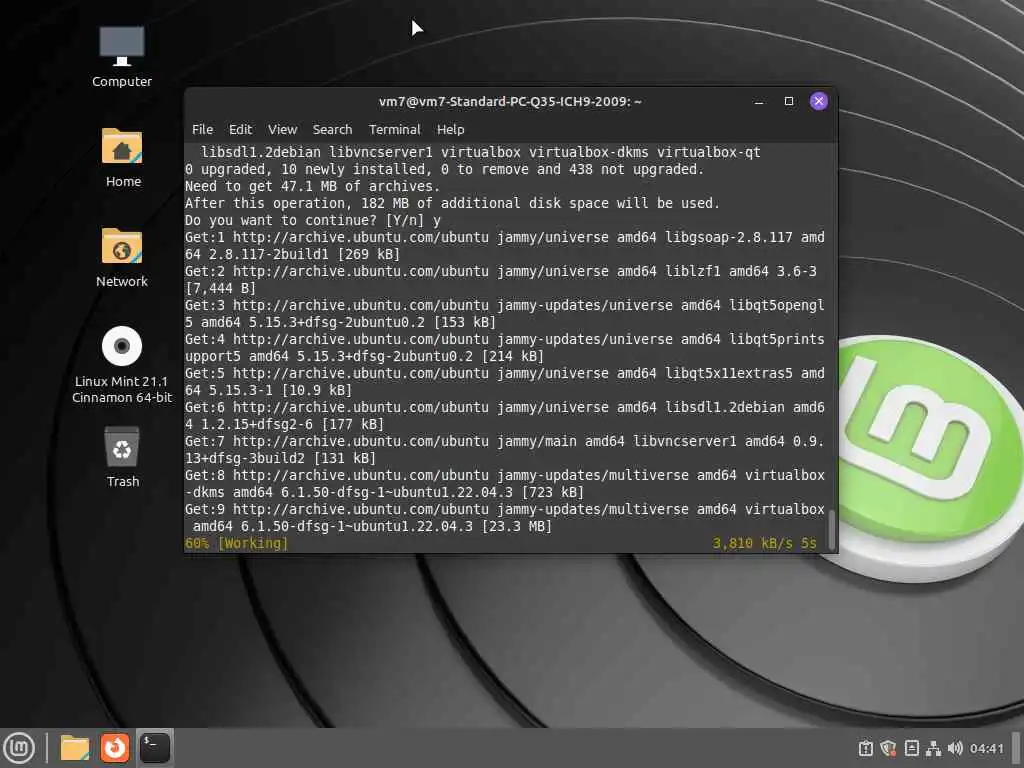Viewport: 1024px width, 768px height.
Task: Click the 'Need to get 47.1 MB of archives.' line
Action: (x=313, y=187)
